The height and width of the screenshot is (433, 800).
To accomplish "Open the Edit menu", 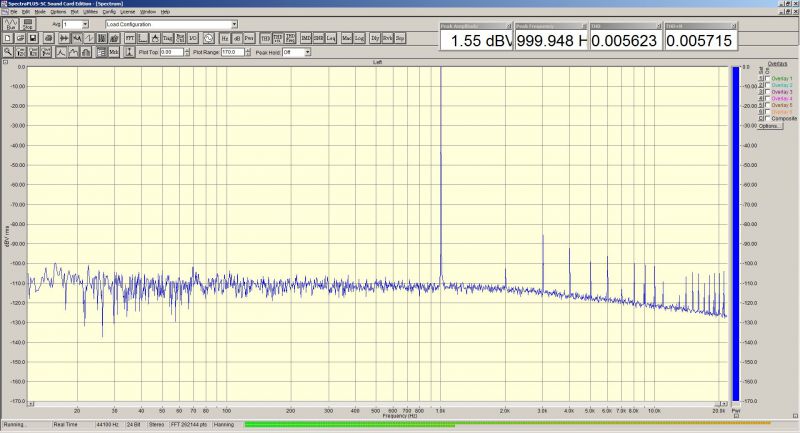I will [x=26, y=11].
